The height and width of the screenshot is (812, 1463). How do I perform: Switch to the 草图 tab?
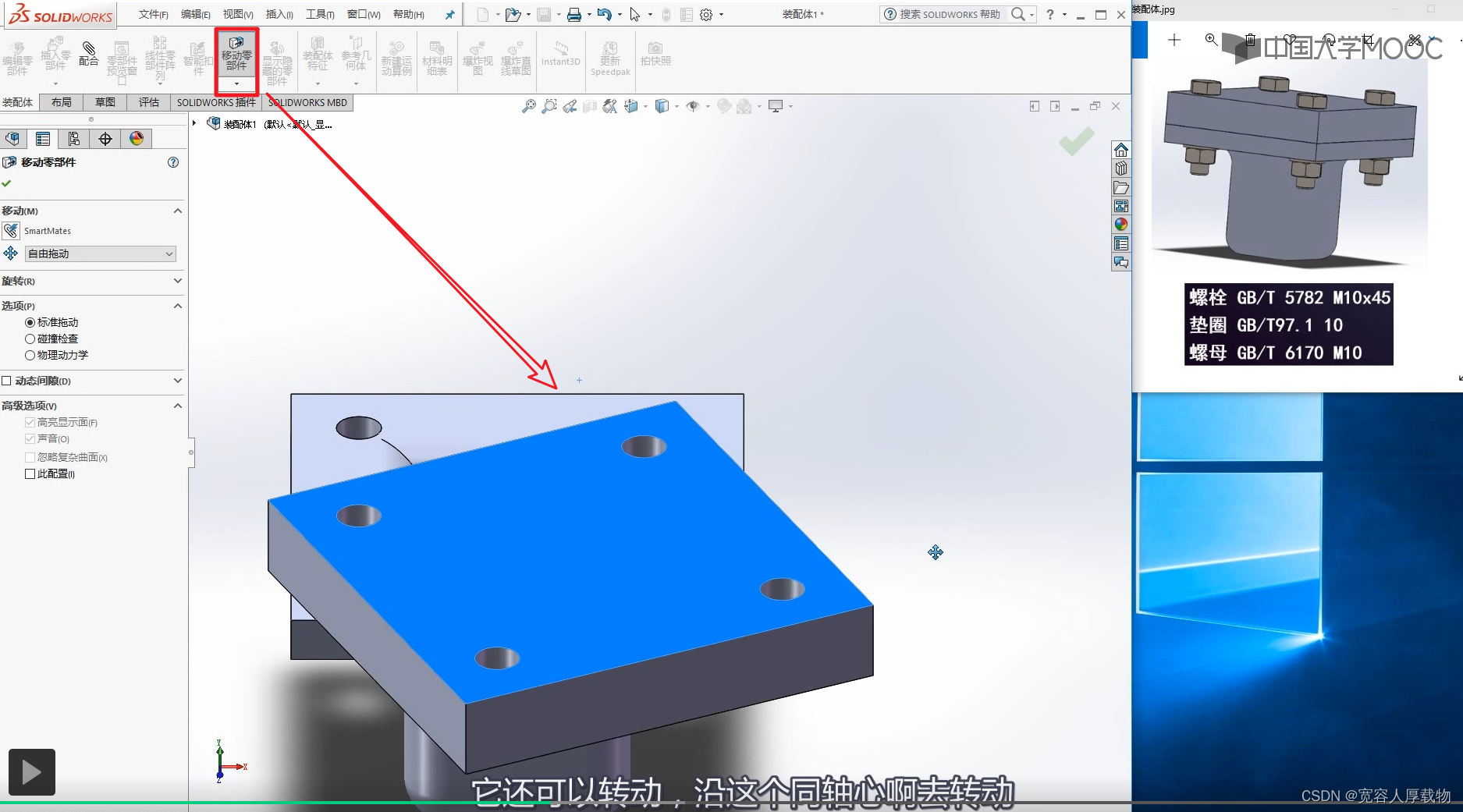tap(105, 102)
